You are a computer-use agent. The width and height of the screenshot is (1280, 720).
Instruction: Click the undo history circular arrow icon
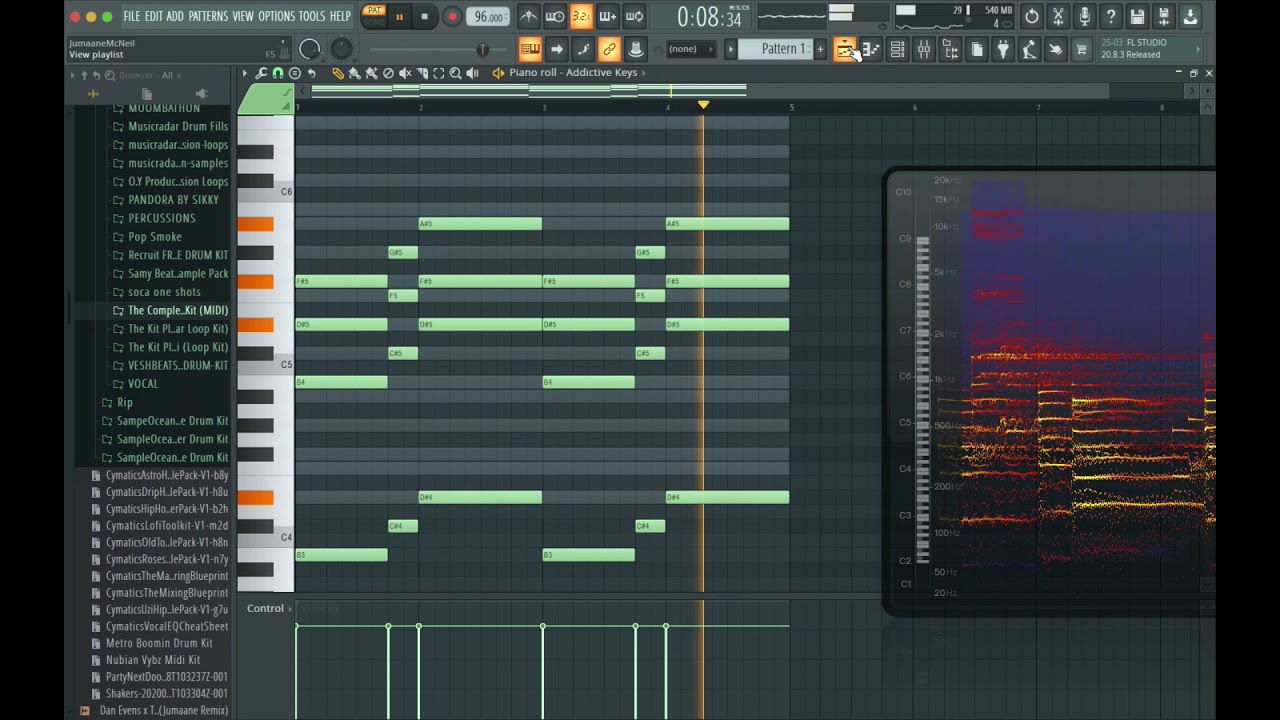(1032, 17)
